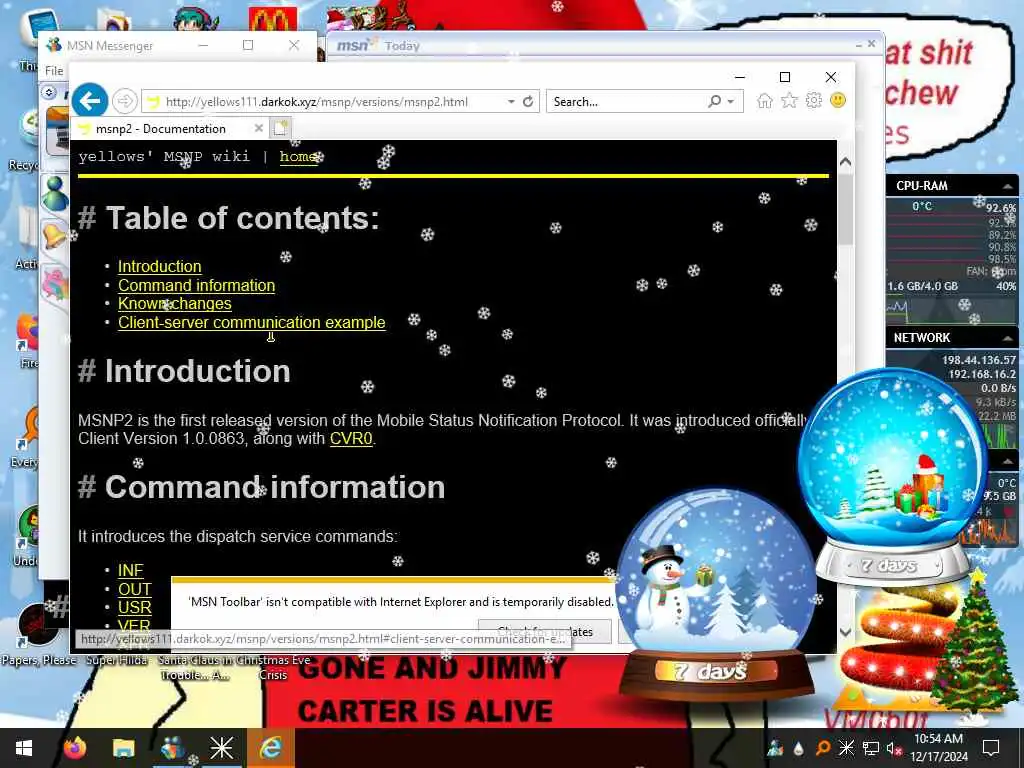
Task: Click the water drop tray icon
Action: 799,748
